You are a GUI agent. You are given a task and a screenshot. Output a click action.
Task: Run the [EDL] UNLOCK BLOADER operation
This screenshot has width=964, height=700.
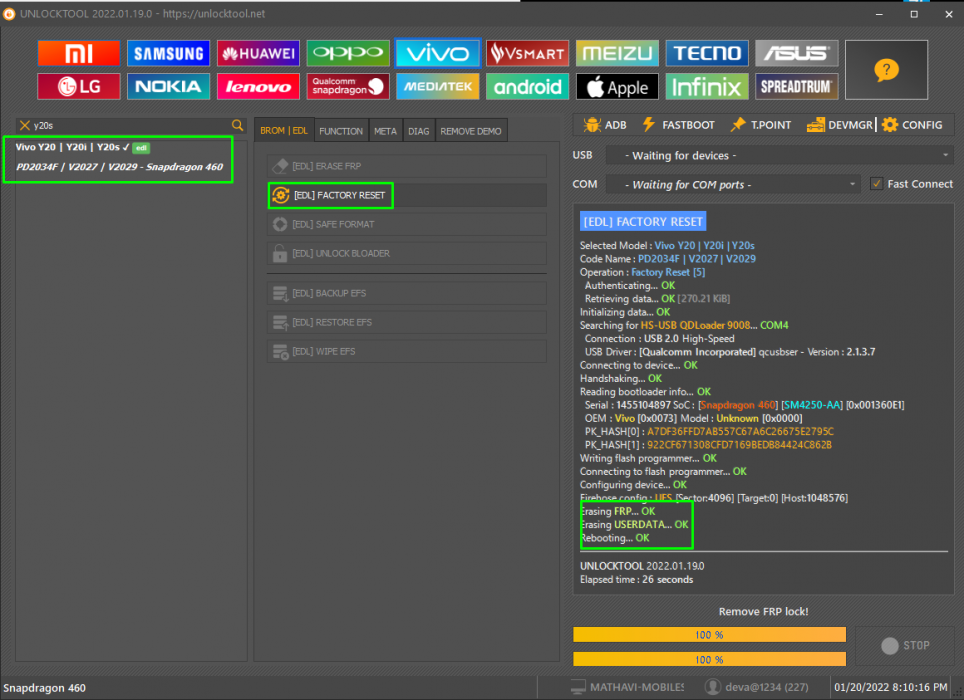point(407,253)
